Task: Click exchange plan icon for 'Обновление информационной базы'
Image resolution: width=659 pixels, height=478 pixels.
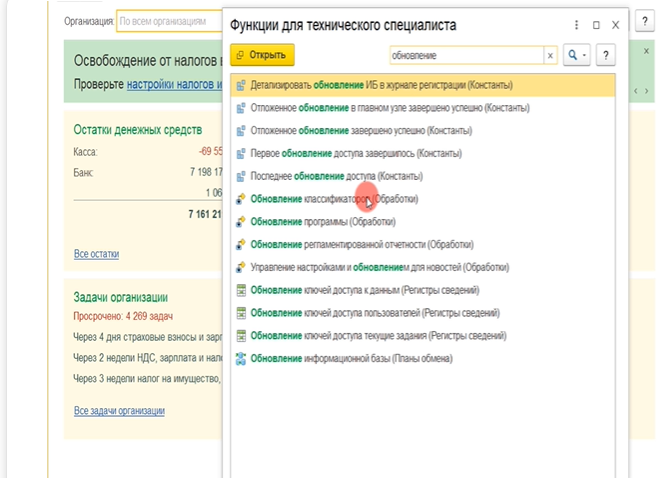Action: tap(240, 358)
